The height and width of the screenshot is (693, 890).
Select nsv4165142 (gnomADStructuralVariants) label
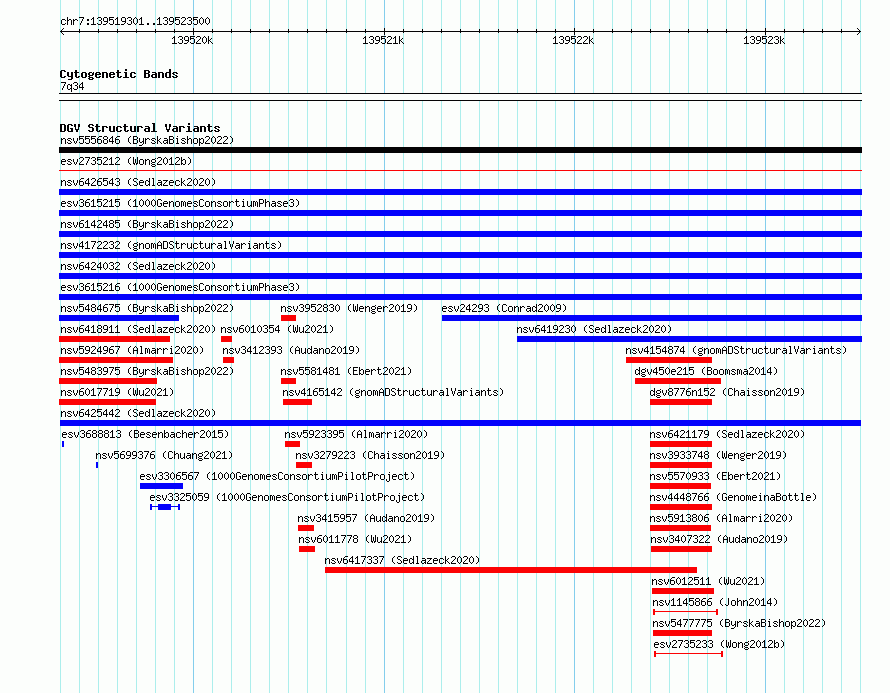pyautogui.click(x=393, y=392)
